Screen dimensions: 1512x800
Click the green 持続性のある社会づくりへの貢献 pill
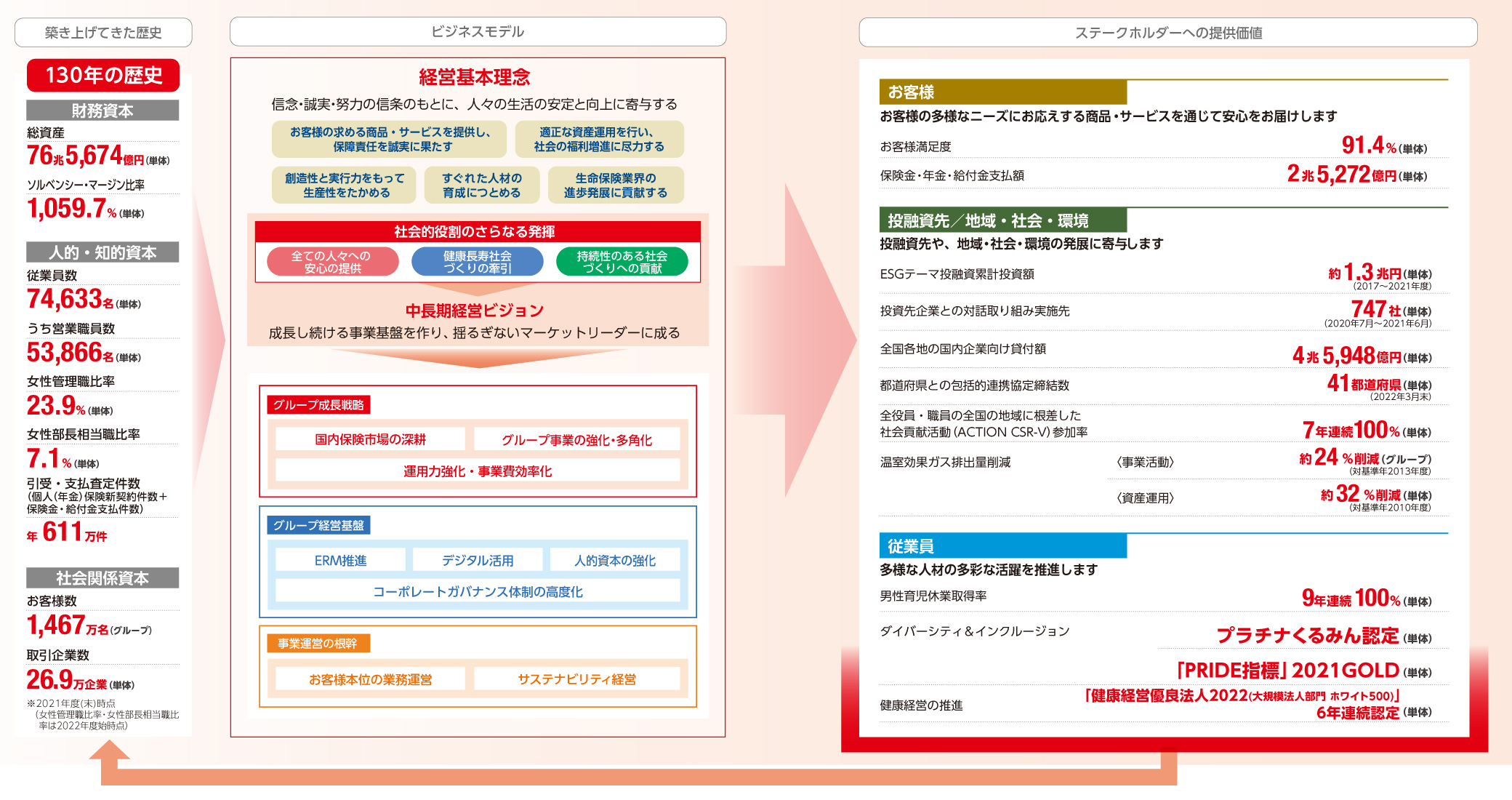pyautogui.click(x=622, y=262)
